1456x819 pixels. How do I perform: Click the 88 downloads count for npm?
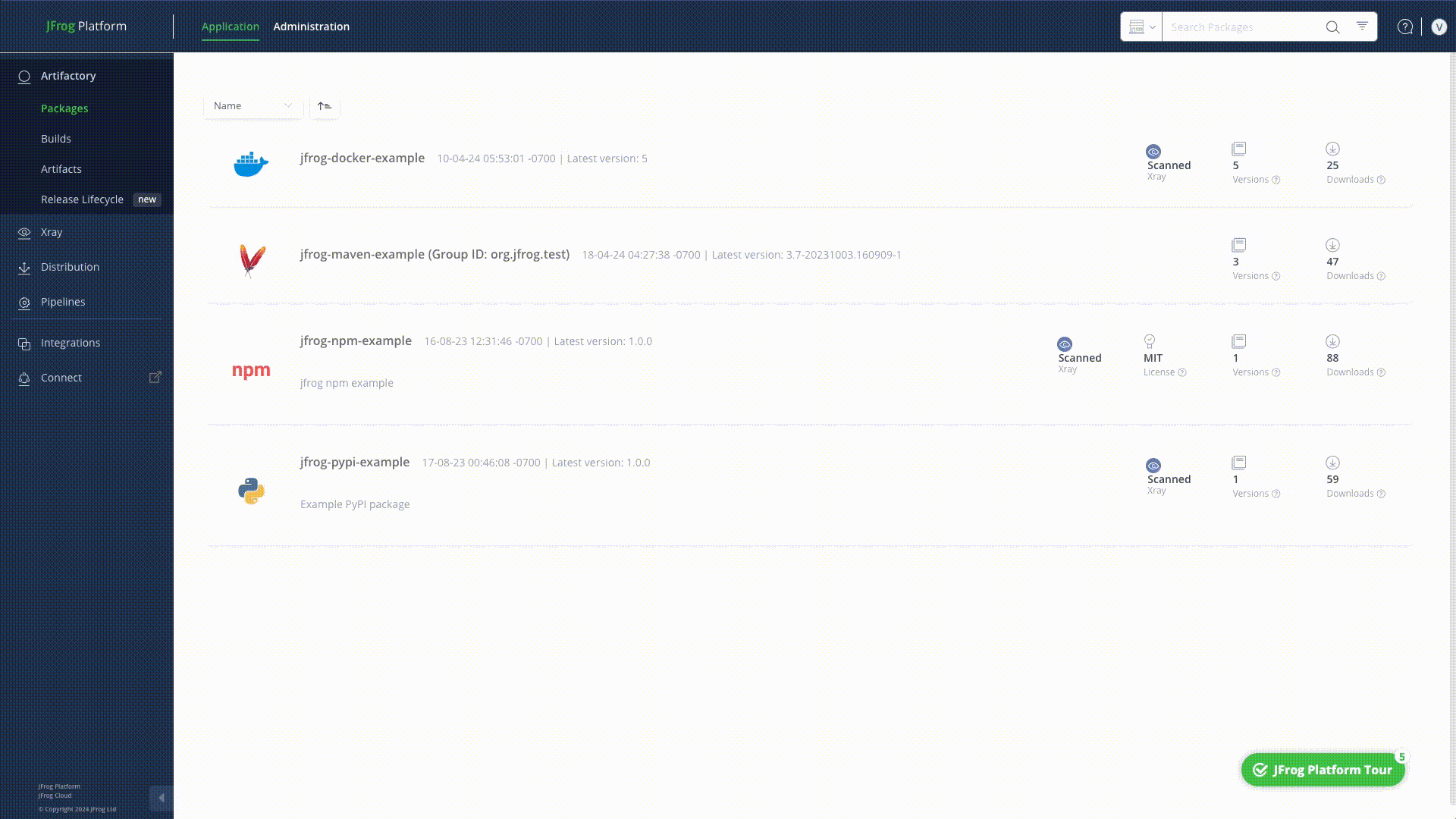point(1332,358)
